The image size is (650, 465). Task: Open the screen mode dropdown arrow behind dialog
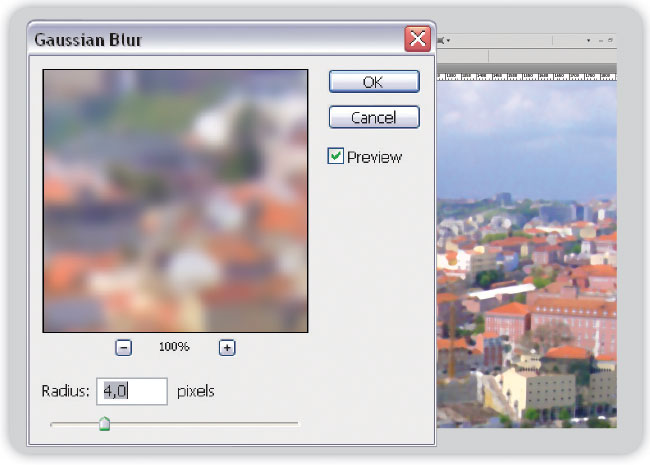[448, 40]
